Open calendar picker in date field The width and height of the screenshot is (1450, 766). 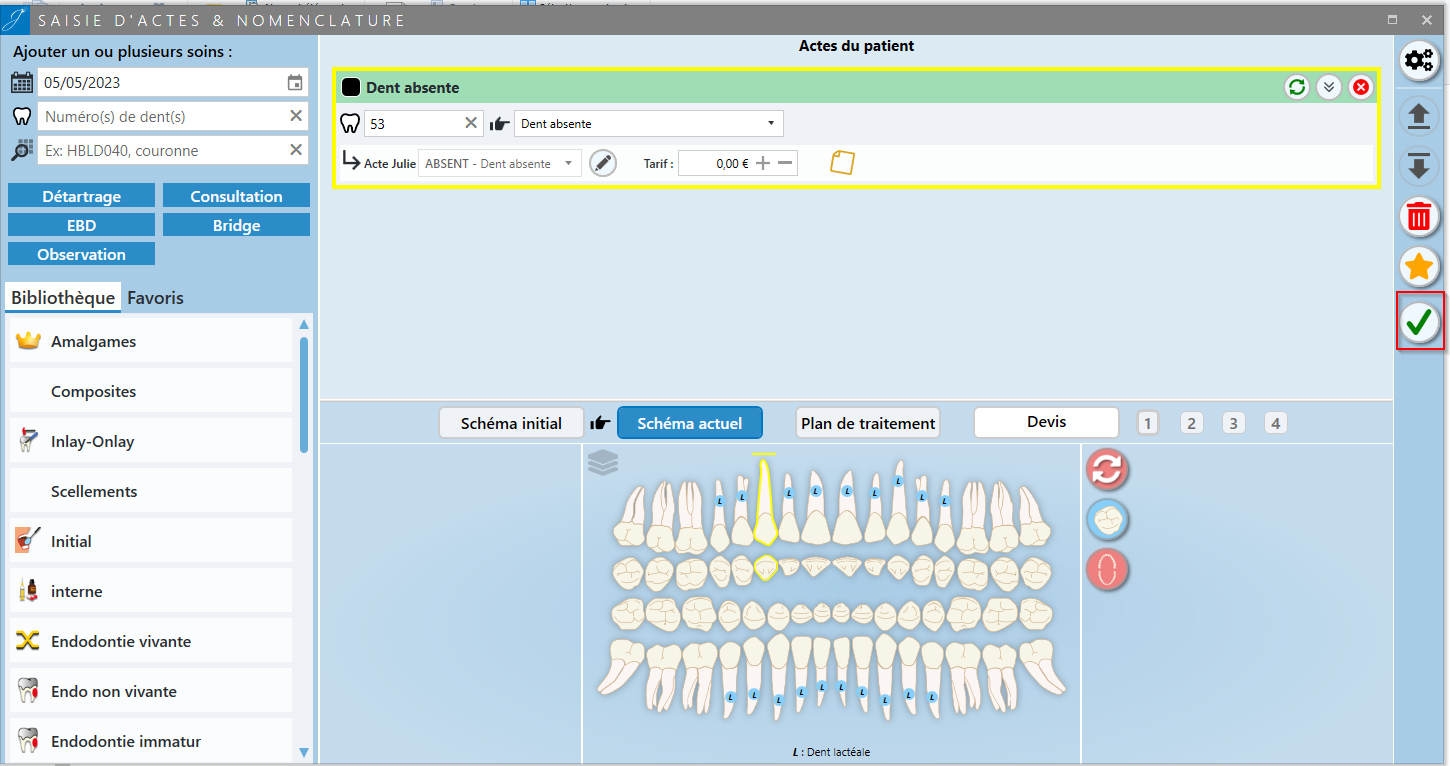point(295,83)
